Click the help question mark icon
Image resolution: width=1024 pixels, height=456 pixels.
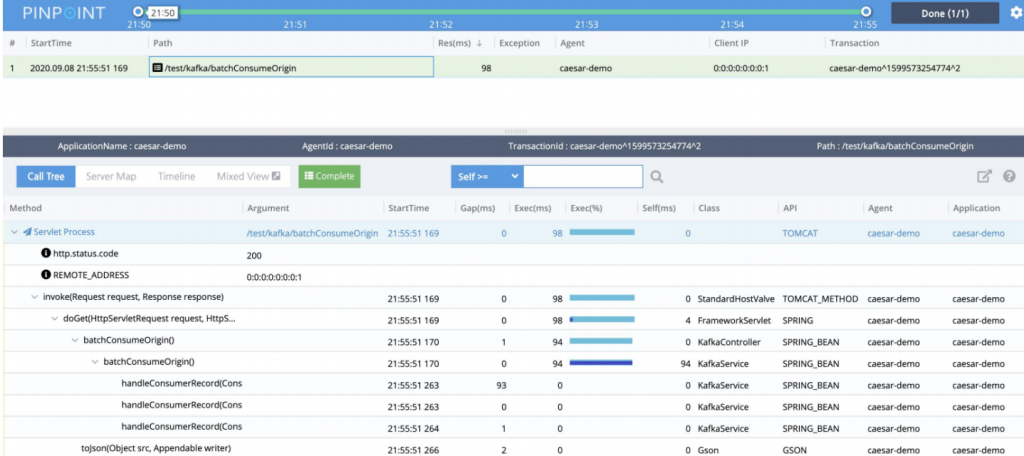pos(1008,177)
